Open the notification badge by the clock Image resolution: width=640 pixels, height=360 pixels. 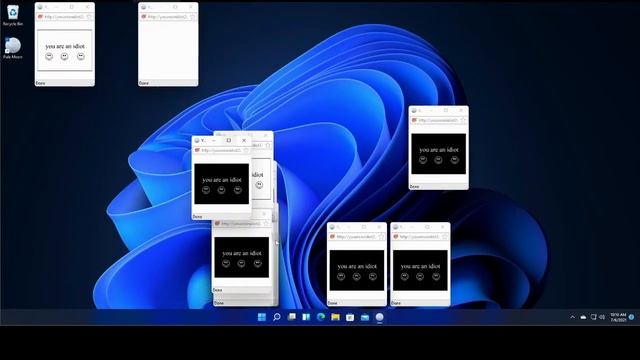[x=631, y=317]
